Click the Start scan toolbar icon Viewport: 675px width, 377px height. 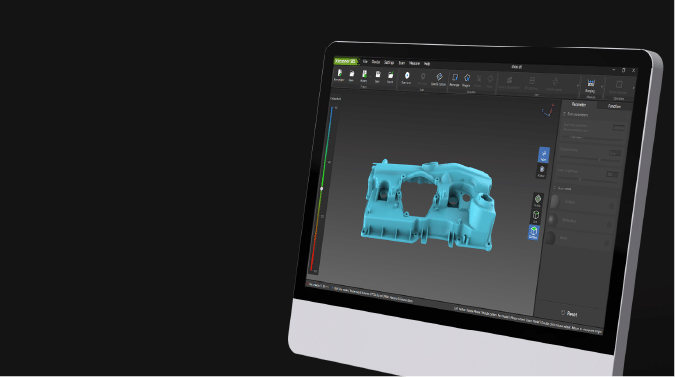coord(406,78)
